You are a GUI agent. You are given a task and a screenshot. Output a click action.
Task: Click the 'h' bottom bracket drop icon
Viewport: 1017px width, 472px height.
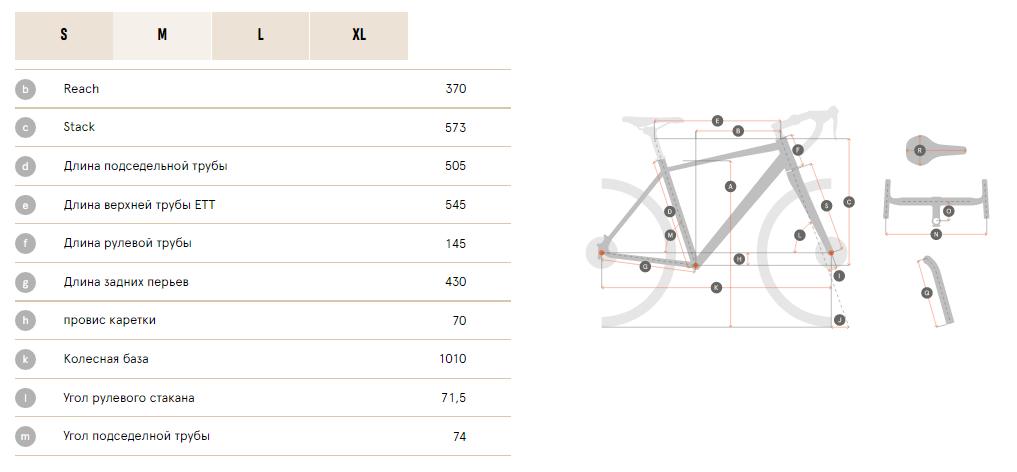click(25, 321)
